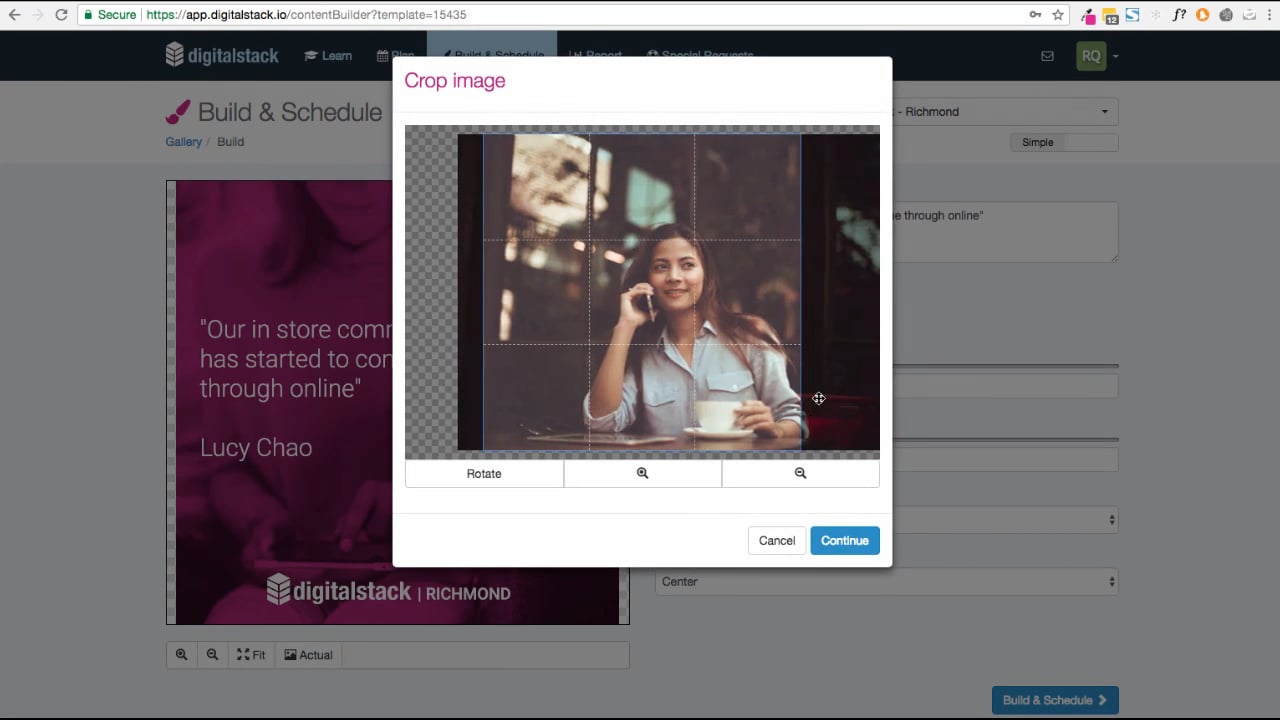Click the preview zoom-in magnifier below canvas
The image size is (1280, 720).
tap(182, 655)
